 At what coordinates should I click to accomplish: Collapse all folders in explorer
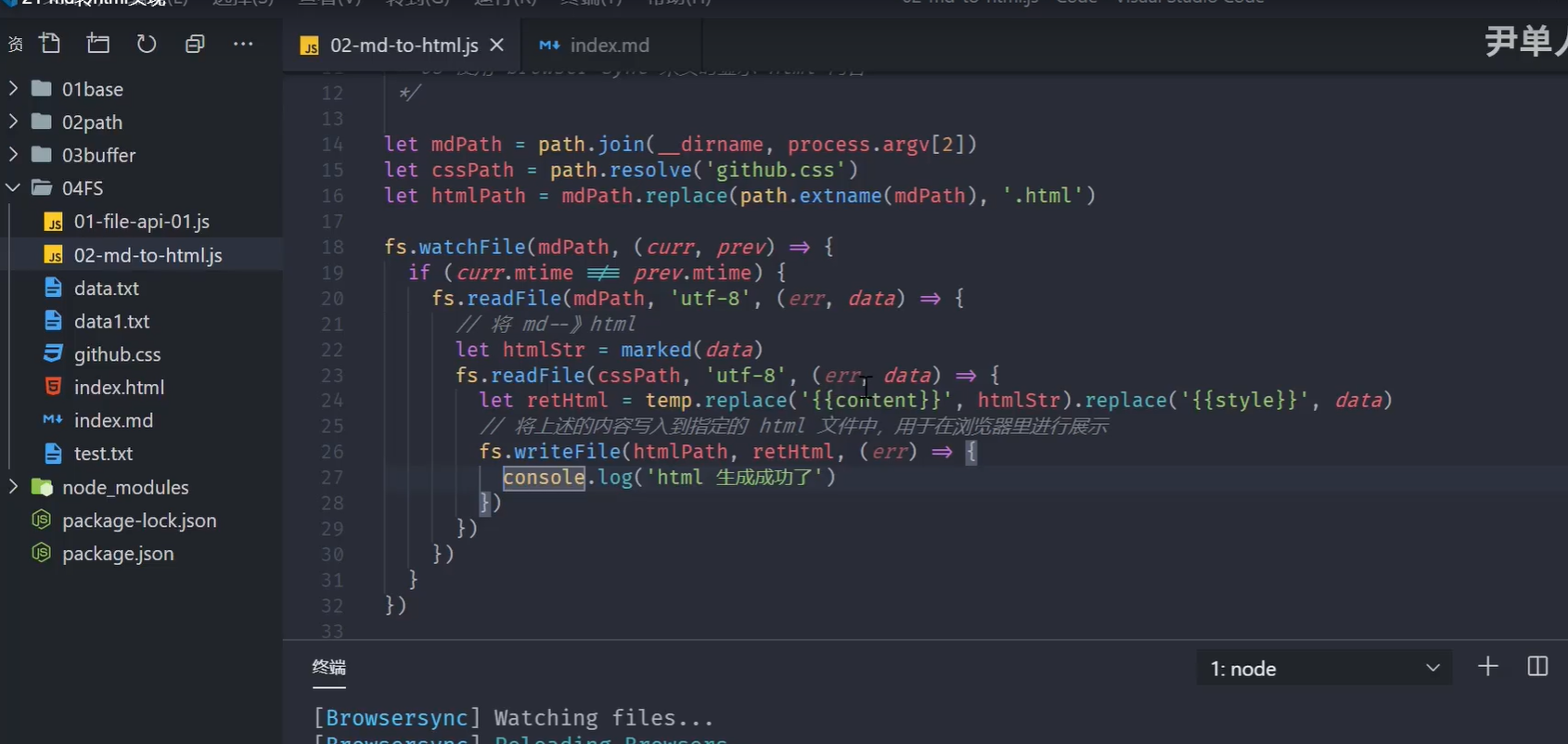(x=195, y=44)
